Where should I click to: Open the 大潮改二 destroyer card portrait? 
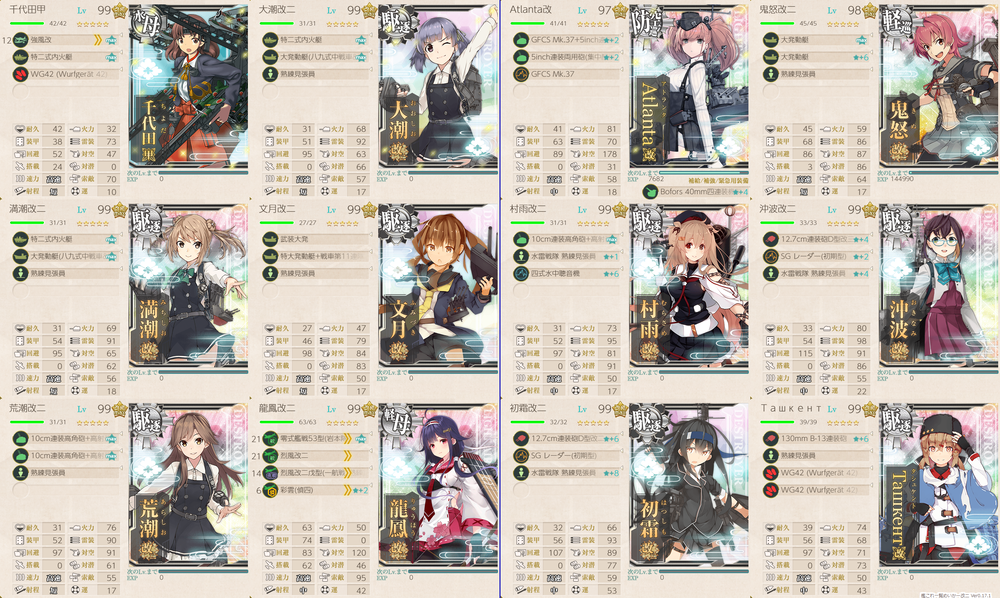[438, 88]
